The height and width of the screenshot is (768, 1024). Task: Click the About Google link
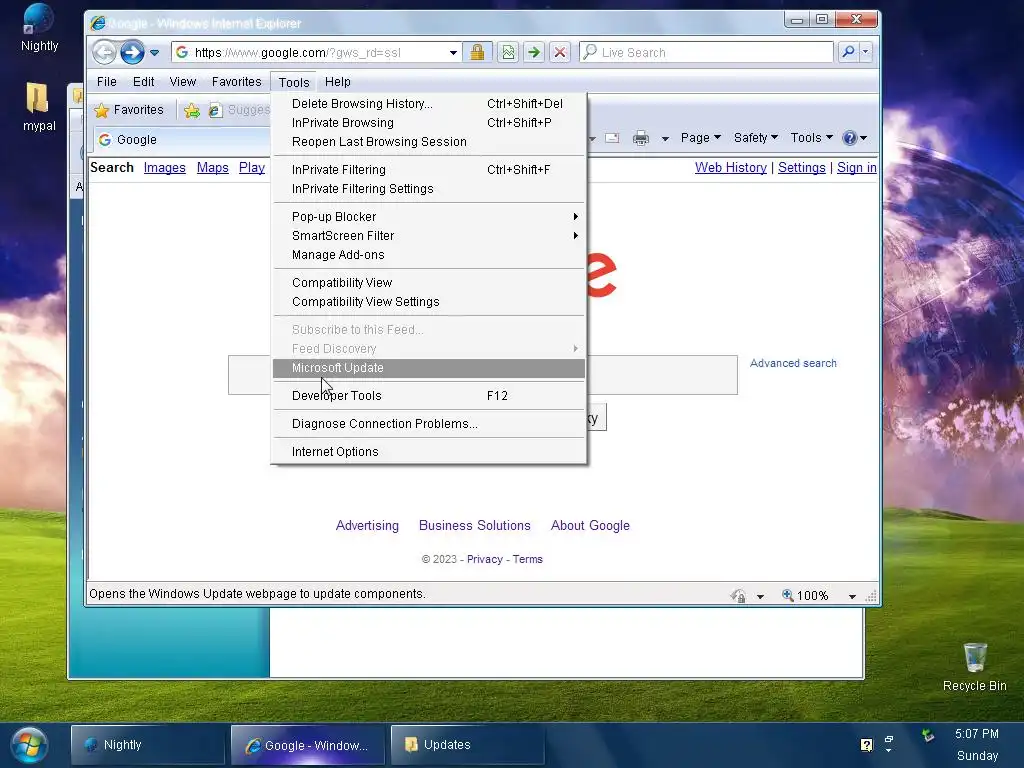(590, 525)
